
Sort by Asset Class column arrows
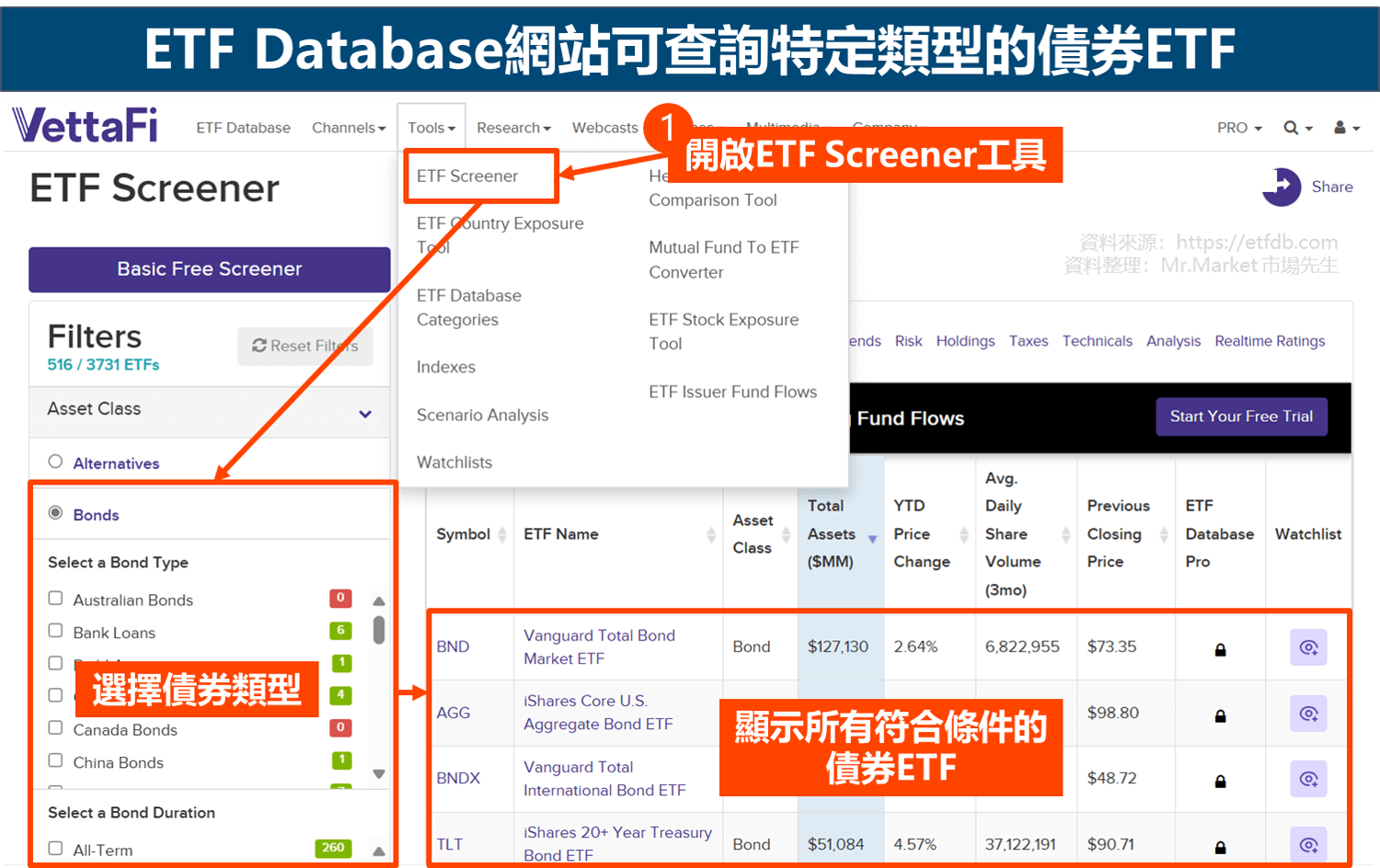(786, 534)
